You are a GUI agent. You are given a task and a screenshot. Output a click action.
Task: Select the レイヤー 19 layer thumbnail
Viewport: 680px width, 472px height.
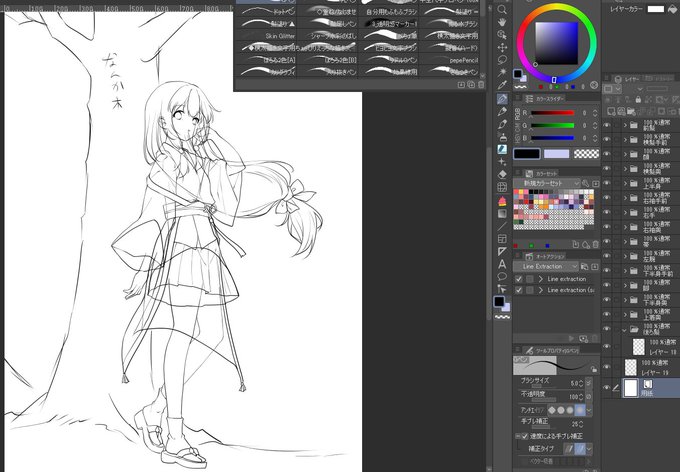coord(631,367)
